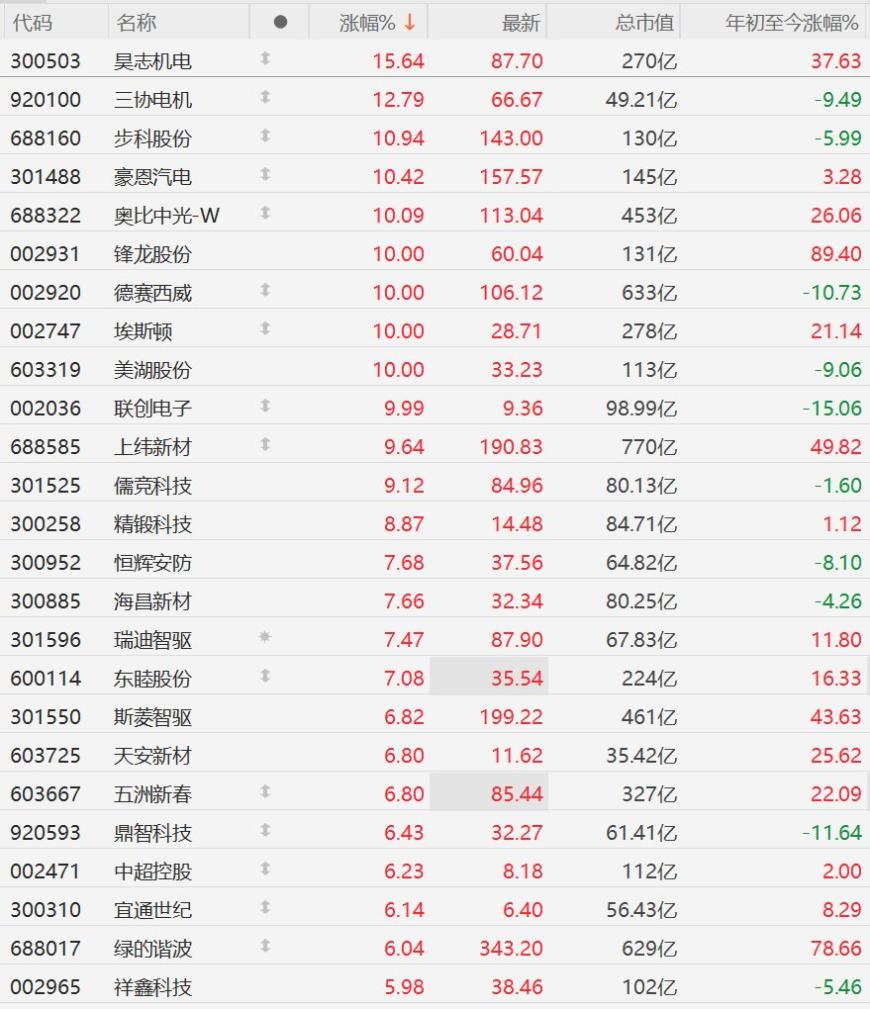Click 德赛西威 latest price 106.12
870x1009 pixels.
click(511, 293)
